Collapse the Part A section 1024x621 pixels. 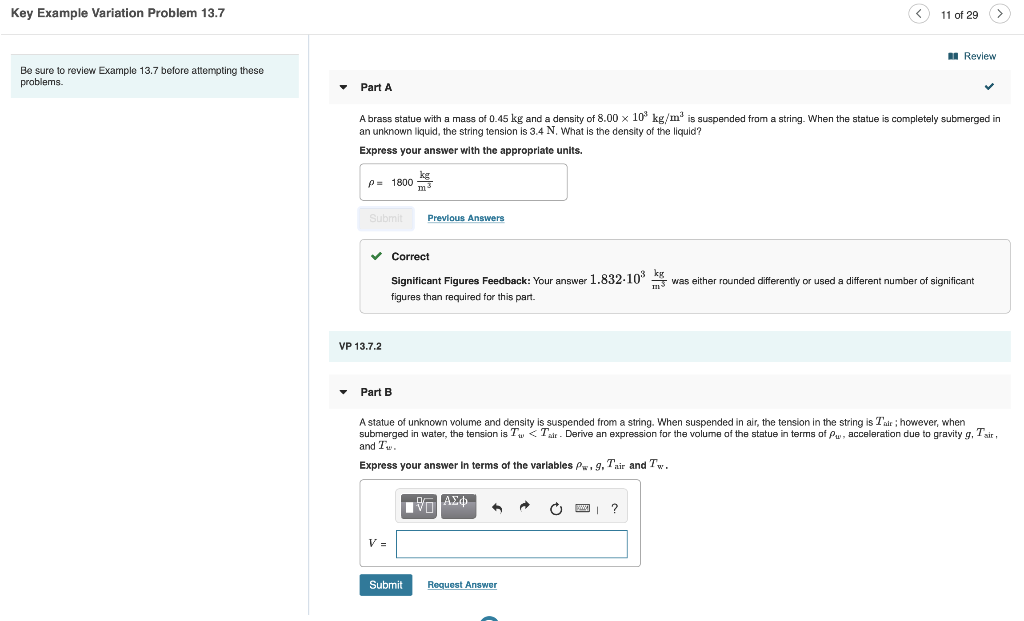[x=342, y=87]
